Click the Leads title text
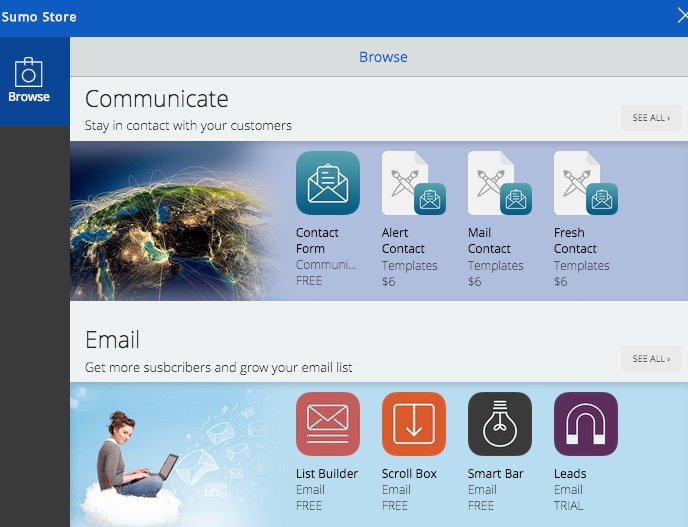 (x=570, y=473)
